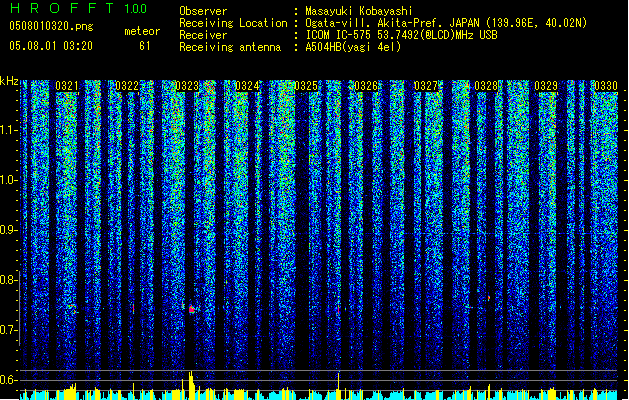
Task: Click the meteor count value 61
Action: tap(145, 46)
